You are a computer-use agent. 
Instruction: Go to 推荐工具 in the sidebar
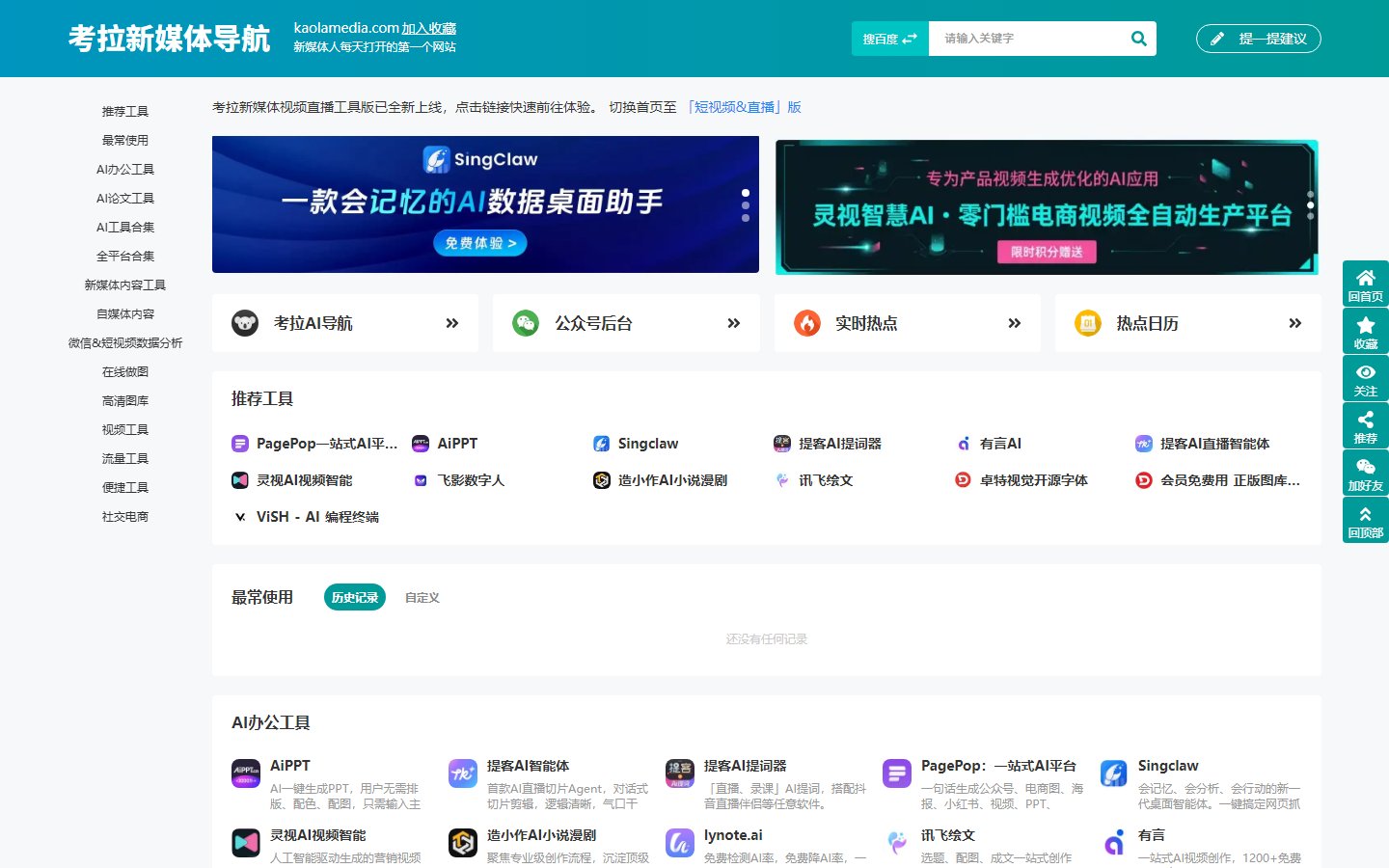(x=125, y=112)
